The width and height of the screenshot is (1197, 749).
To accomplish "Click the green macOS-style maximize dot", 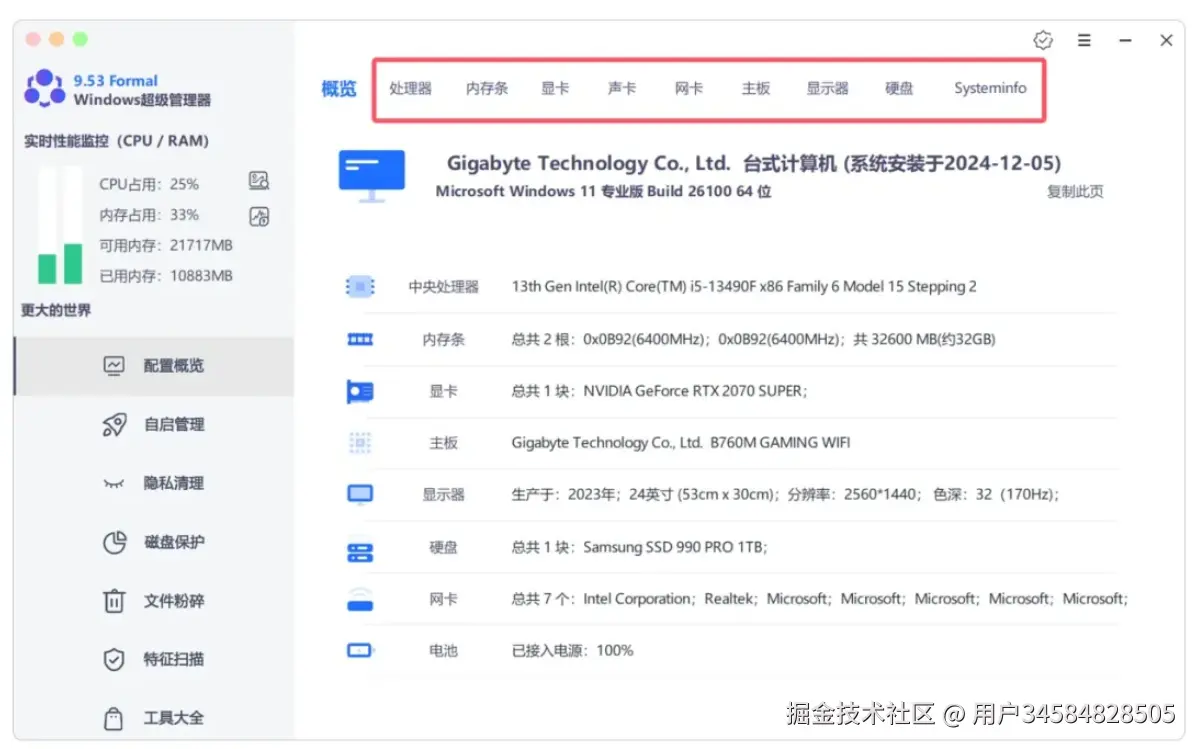I will click(80, 39).
